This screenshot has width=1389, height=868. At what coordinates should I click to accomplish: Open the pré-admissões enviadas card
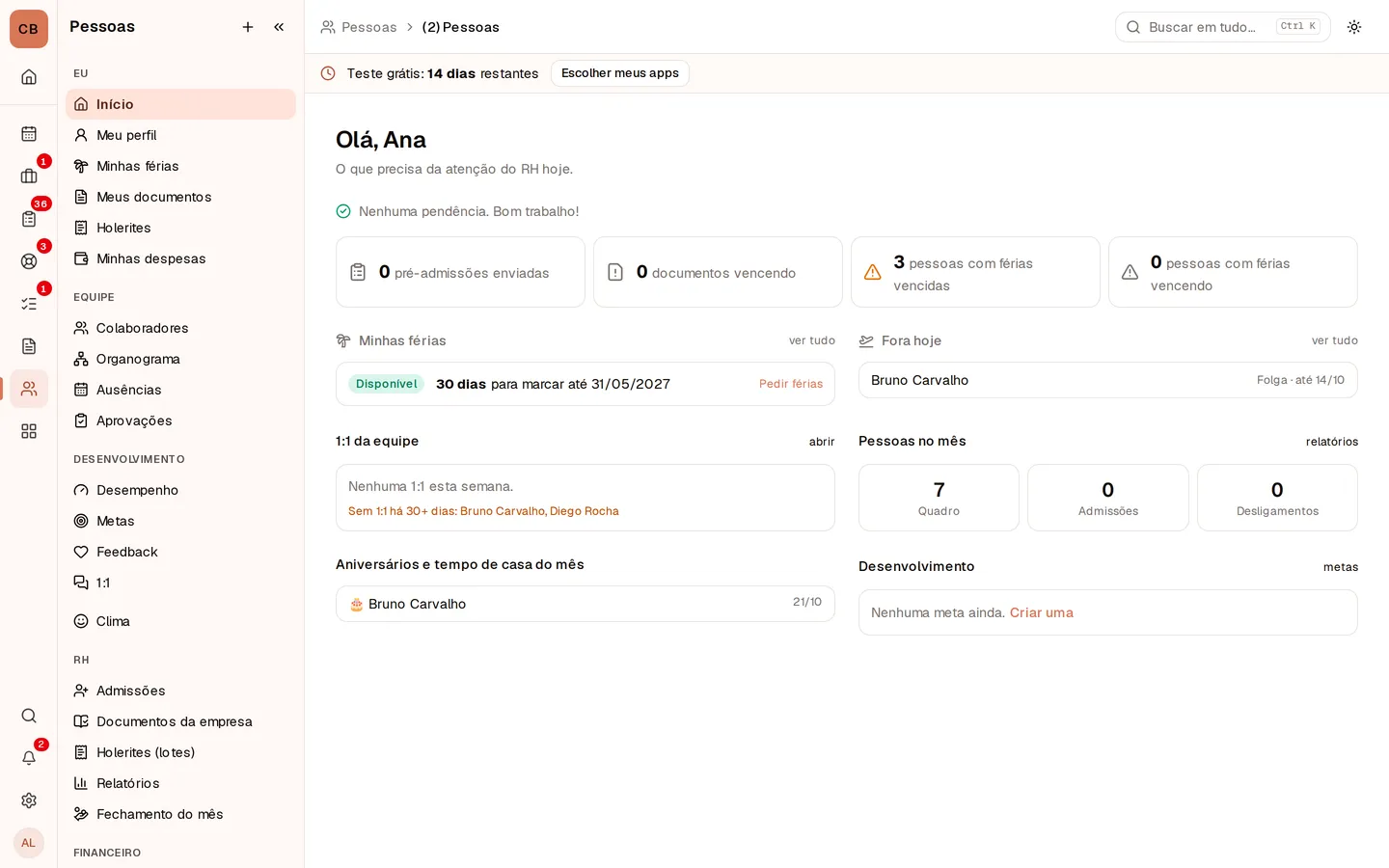pos(460,272)
